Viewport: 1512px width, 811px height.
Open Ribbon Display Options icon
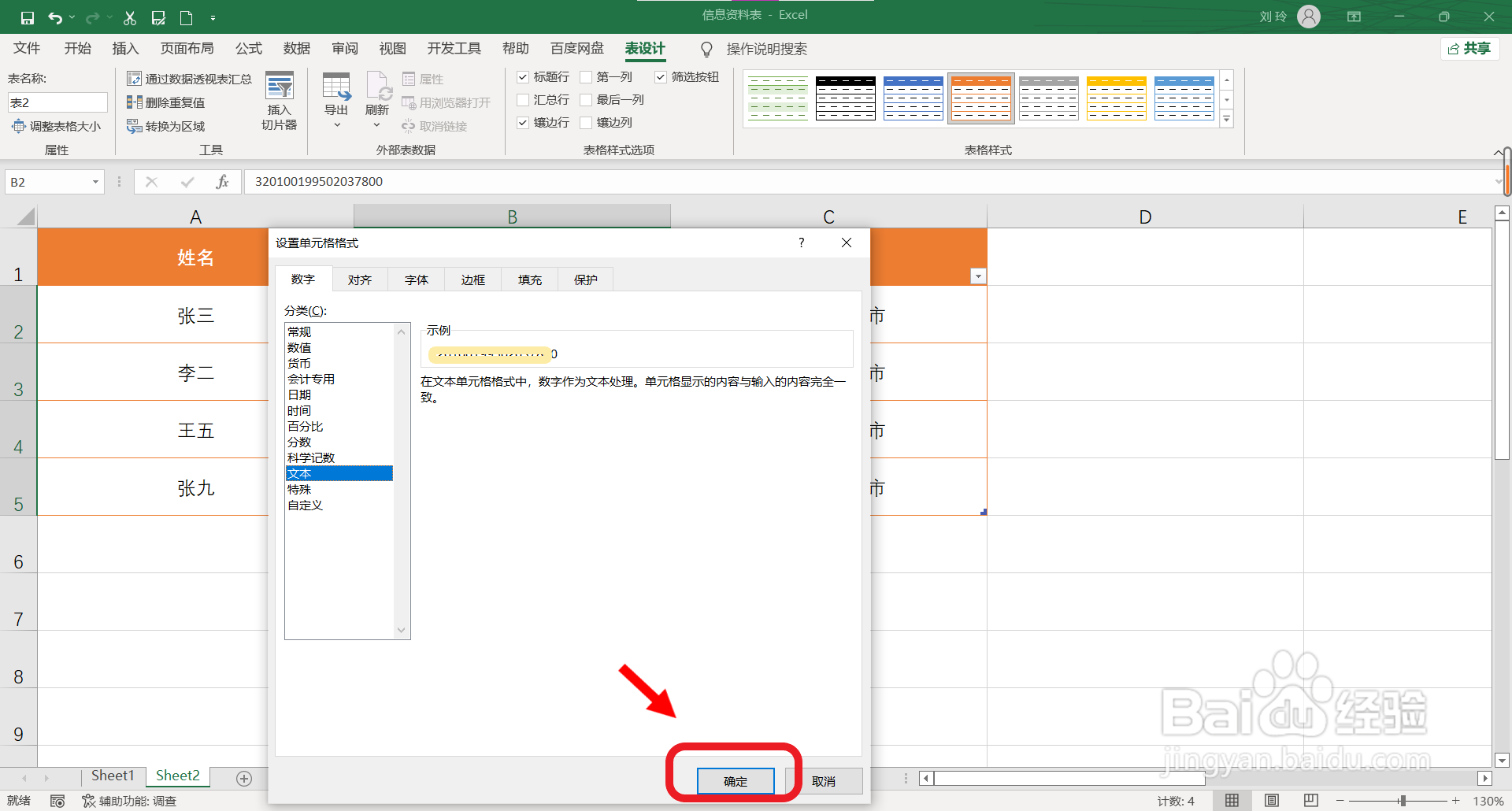[x=1354, y=17]
